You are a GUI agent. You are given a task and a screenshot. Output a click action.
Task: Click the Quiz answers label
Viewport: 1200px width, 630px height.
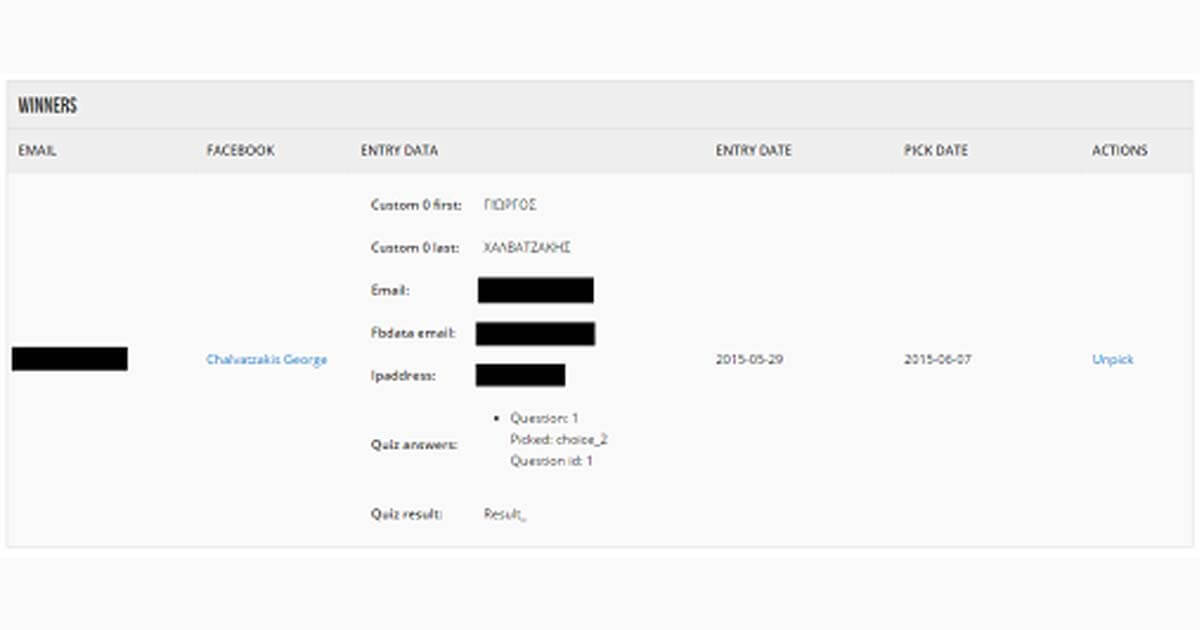pos(414,444)
